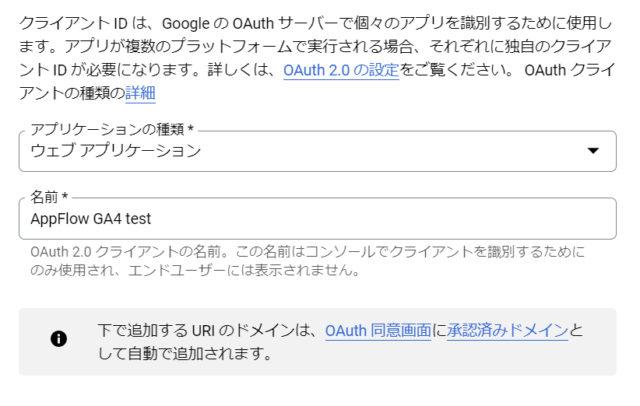Click the OAuth 2.0 クライアントの名前 helper text
This screenshot has width=640, height=406.
(x=308, y=261)
